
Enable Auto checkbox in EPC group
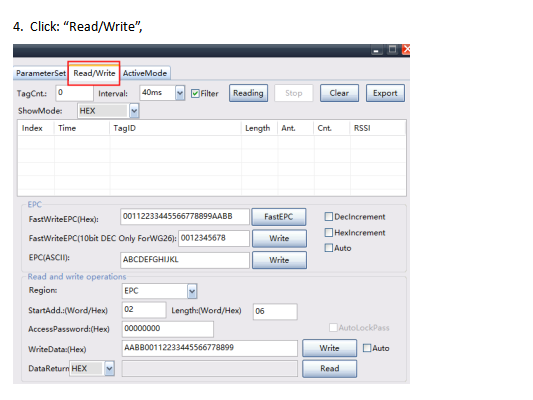click(329, 248)
